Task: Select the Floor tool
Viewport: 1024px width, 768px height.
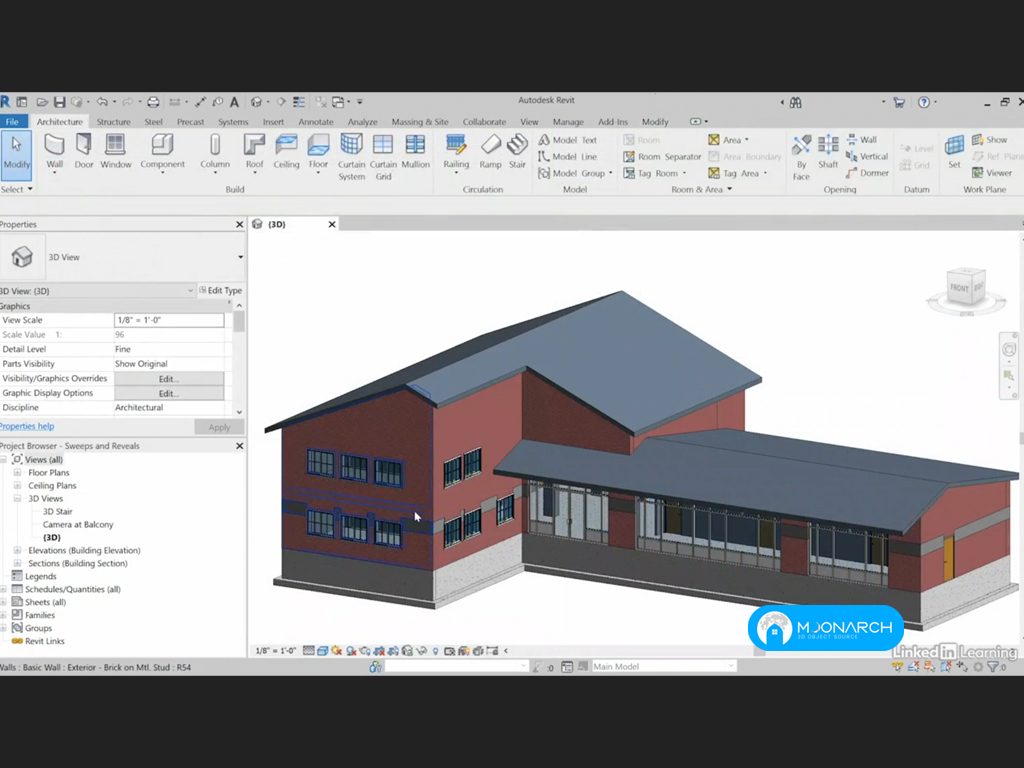Action: (318, 152)
